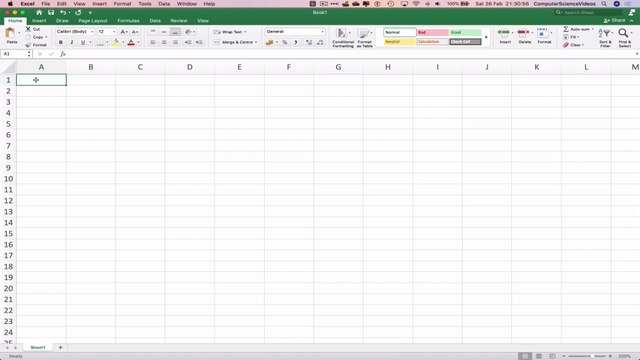The height and width of the screenshot is (360, 640).
Task: Click the Cut scissors icon
Action: pos(28,29)
